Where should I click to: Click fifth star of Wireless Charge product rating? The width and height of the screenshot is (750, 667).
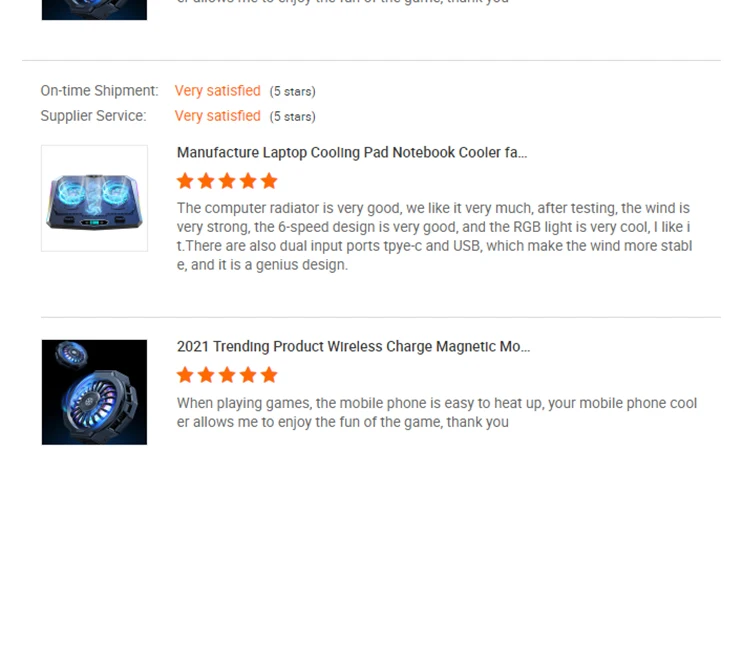pyautogui.click(x=269, y=375)
